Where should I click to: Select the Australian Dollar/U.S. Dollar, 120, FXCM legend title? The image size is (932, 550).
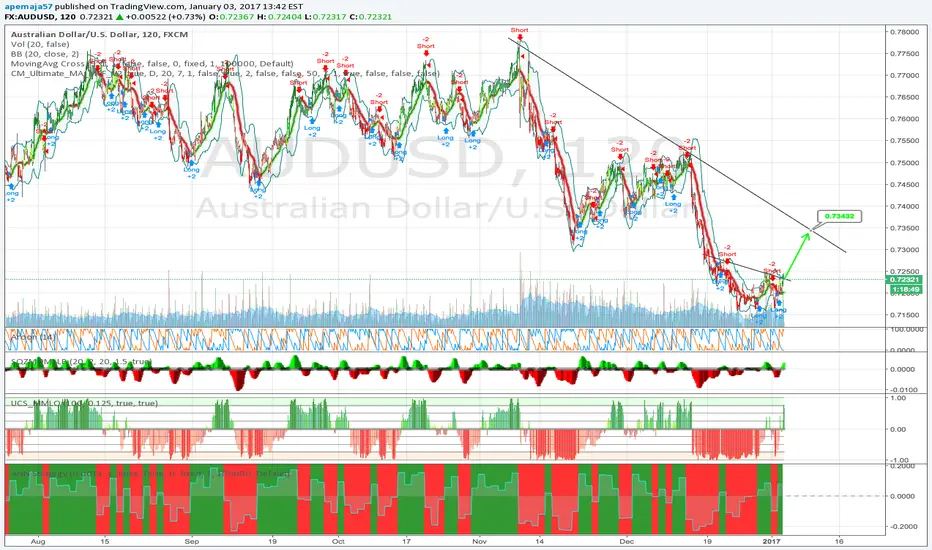[99, 34]
